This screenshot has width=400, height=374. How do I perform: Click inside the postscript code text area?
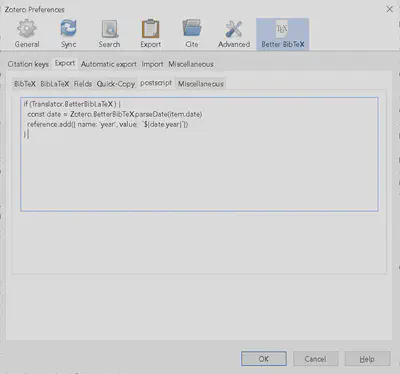click(x=199, y=154)
